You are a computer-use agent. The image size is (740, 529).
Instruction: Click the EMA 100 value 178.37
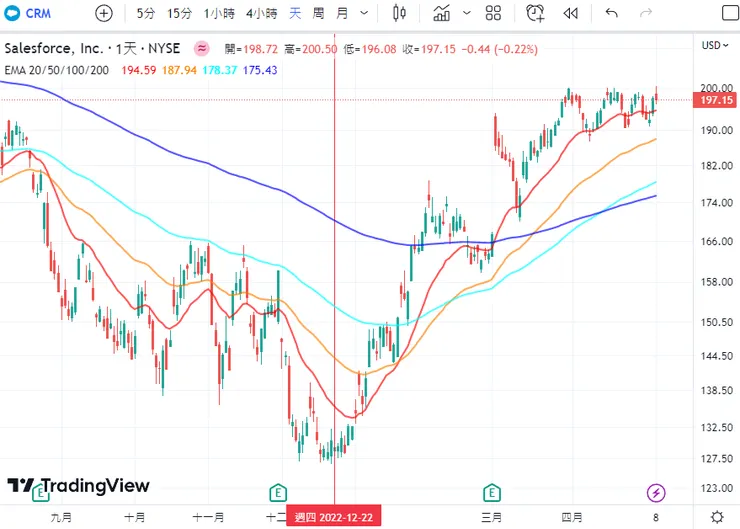click(220, 70)
